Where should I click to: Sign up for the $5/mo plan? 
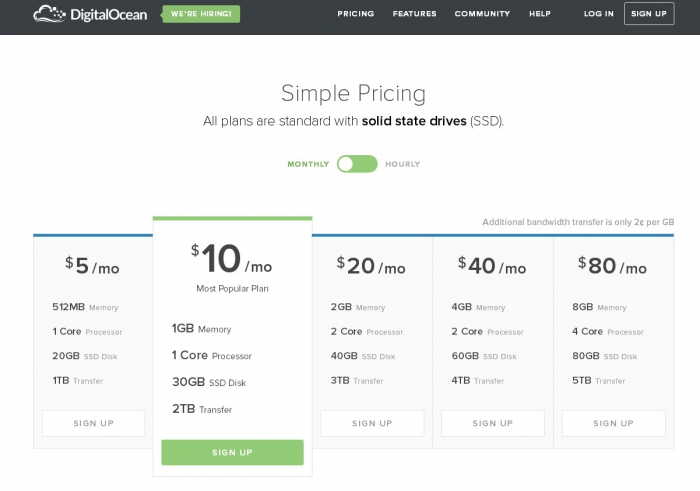point(93,423)
